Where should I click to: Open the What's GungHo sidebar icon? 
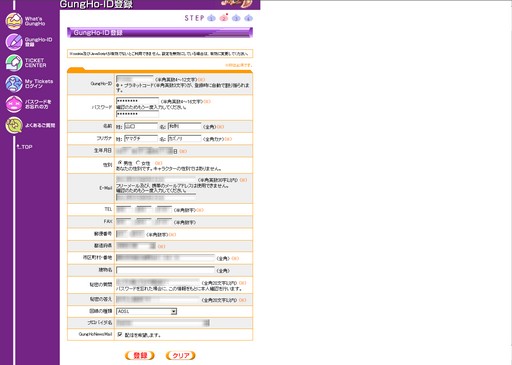(14, 21)
